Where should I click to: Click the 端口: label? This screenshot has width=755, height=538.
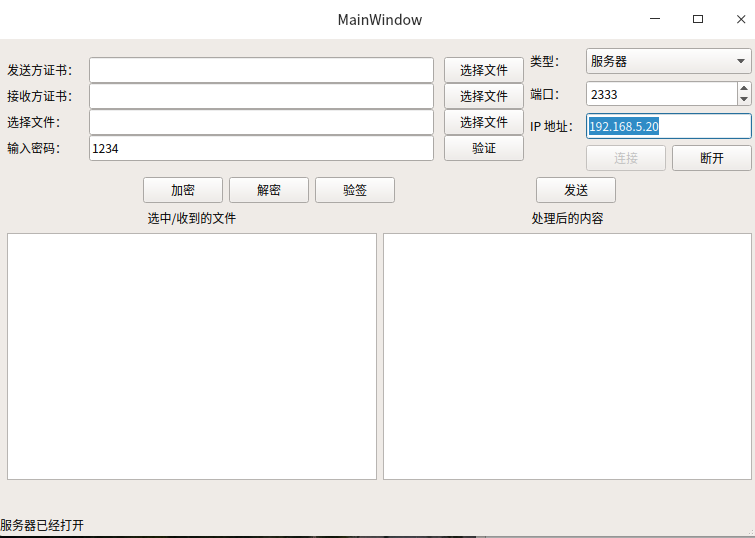click(545, 94)
